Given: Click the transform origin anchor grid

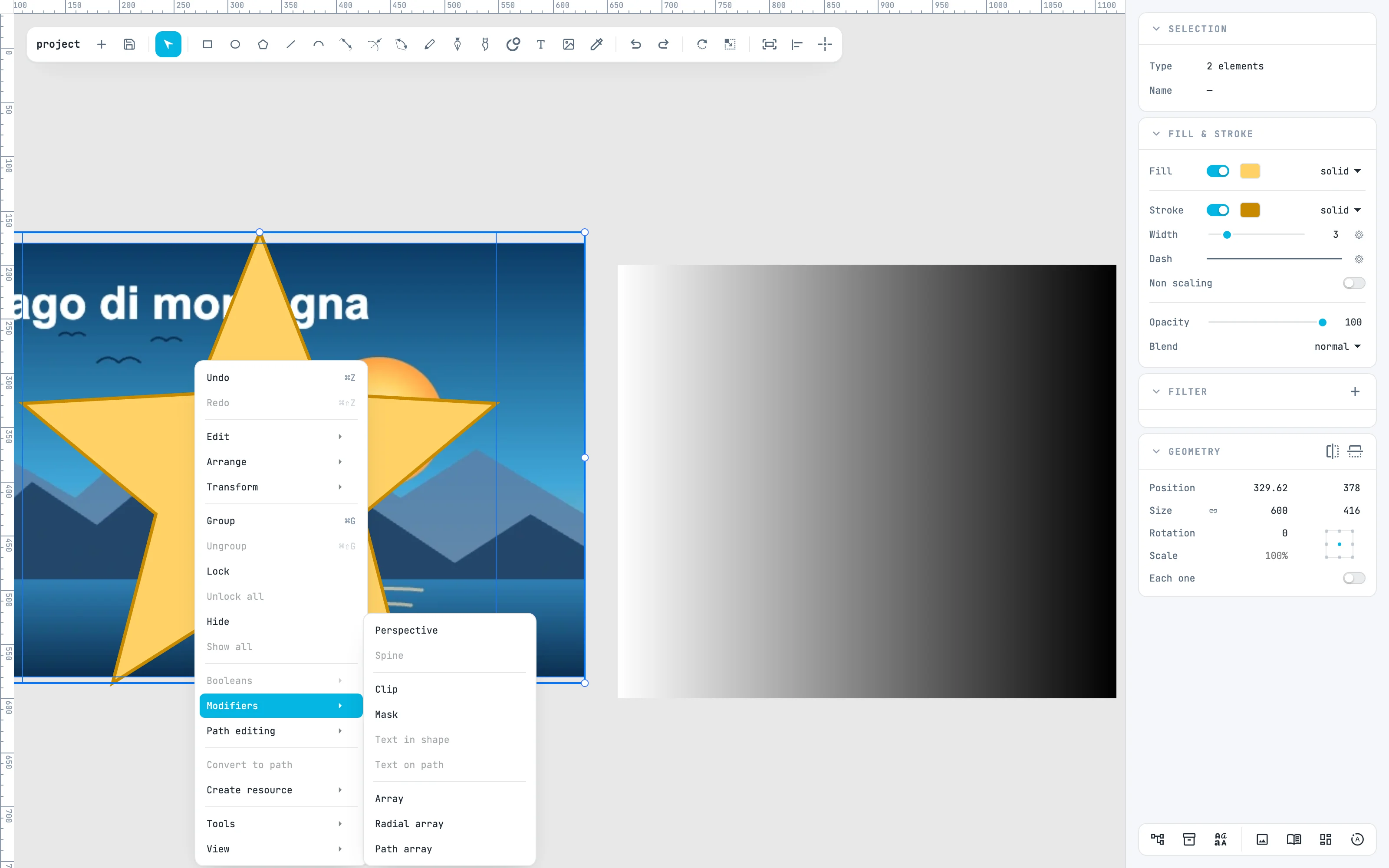Looking at the screenshot, I should [1340, 544].
